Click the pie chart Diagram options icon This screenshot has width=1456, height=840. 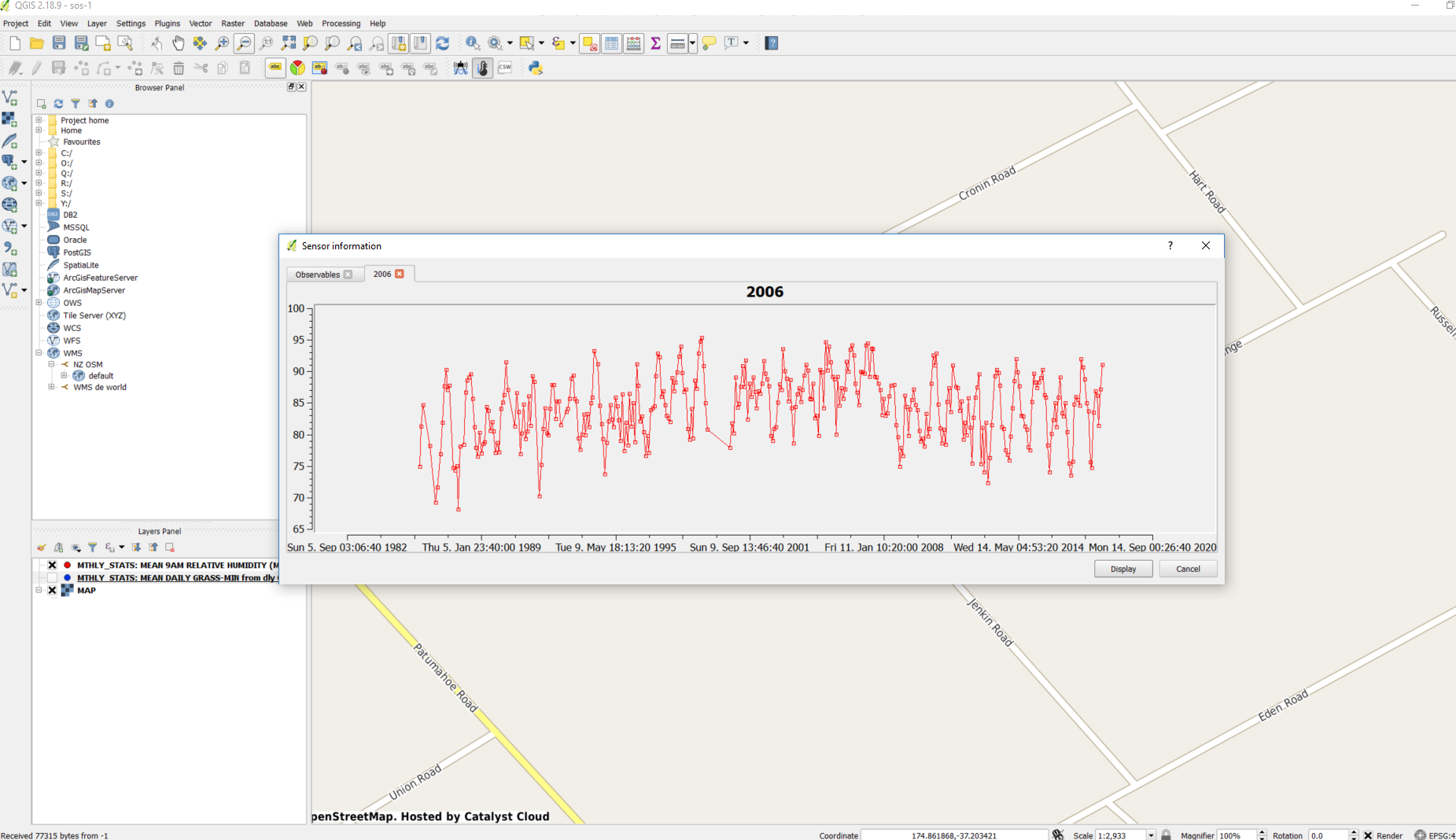point(297,68)
